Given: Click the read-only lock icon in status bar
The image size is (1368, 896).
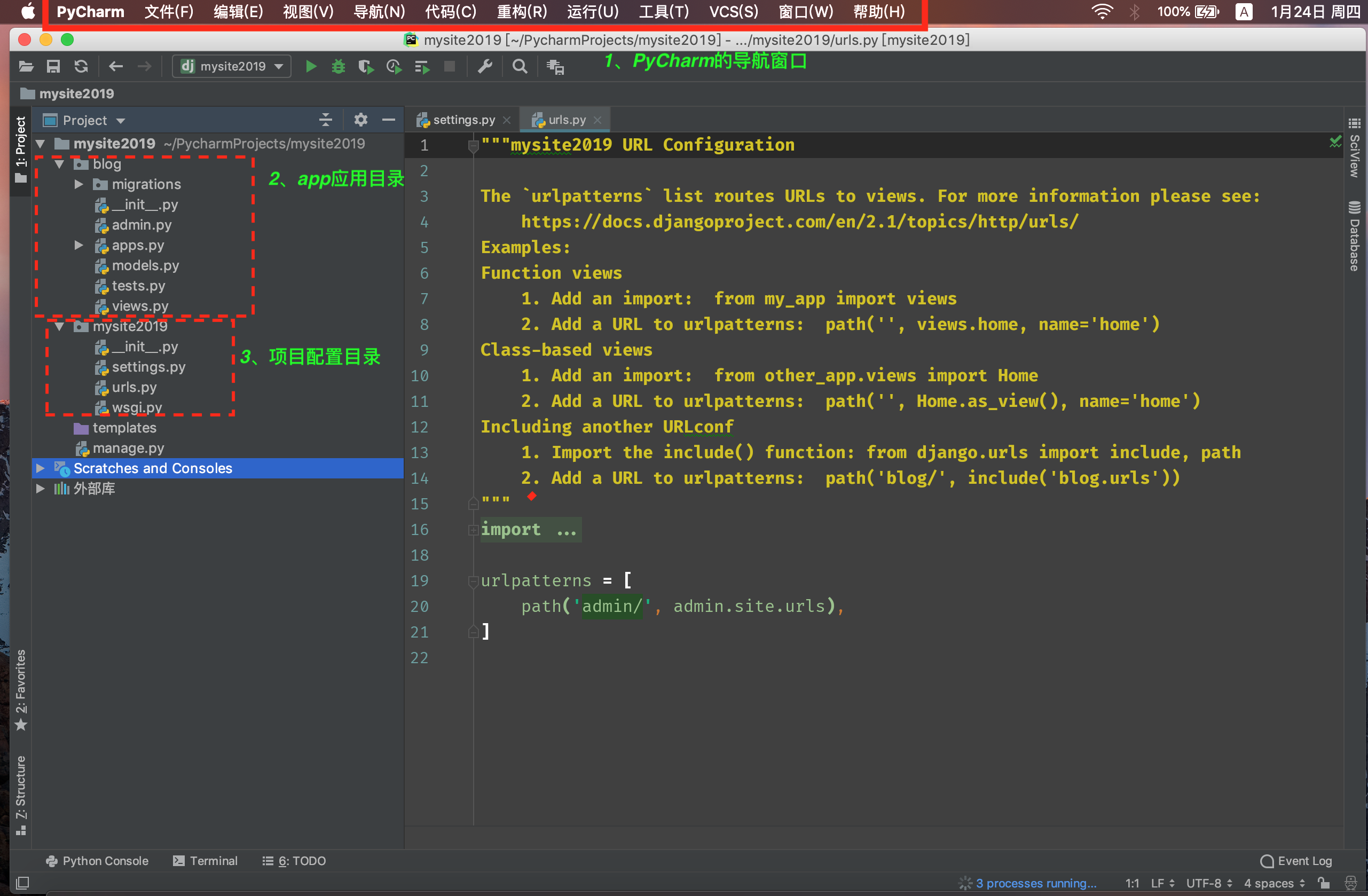Looking at the screenshot, I should pyautogui.click(x=1324, y=883).
